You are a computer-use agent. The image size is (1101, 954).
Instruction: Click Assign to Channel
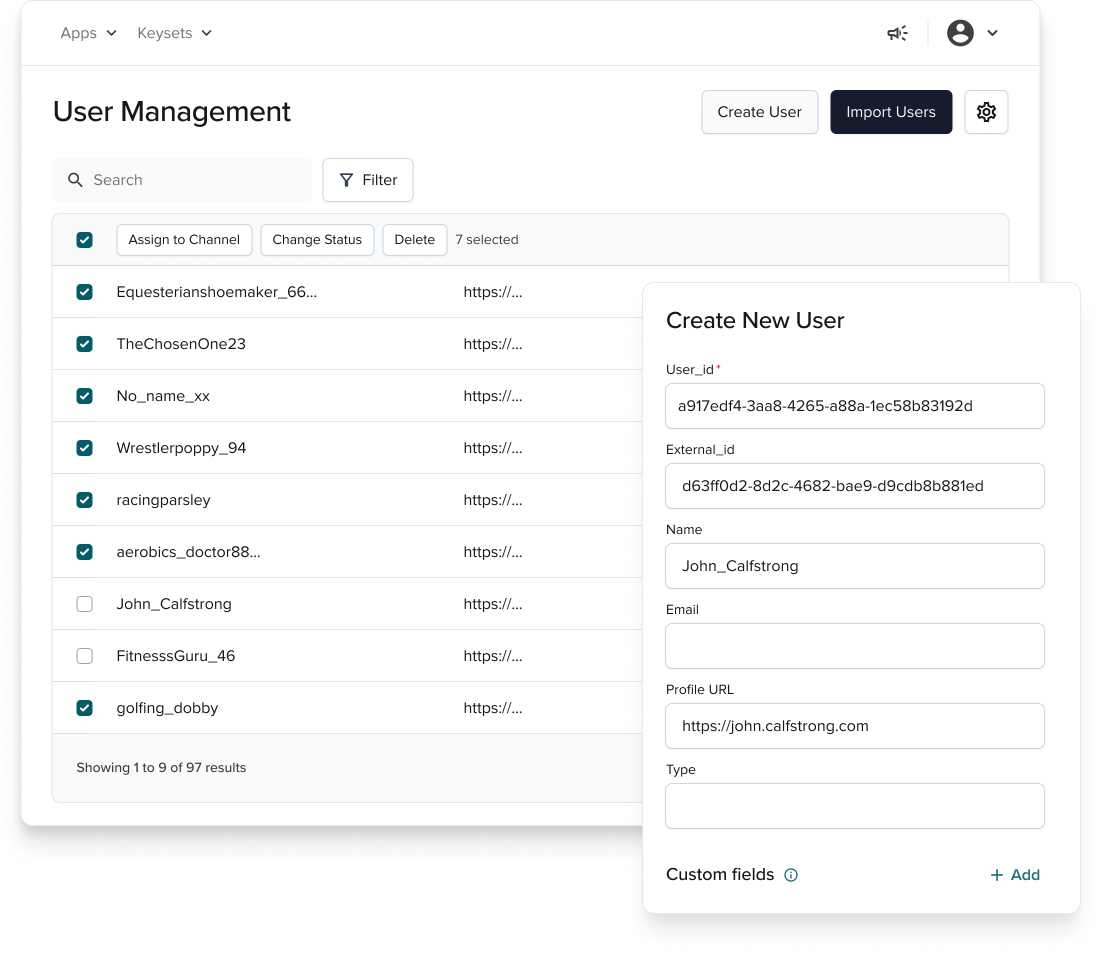pyautogui.click(x=184, y=240)
